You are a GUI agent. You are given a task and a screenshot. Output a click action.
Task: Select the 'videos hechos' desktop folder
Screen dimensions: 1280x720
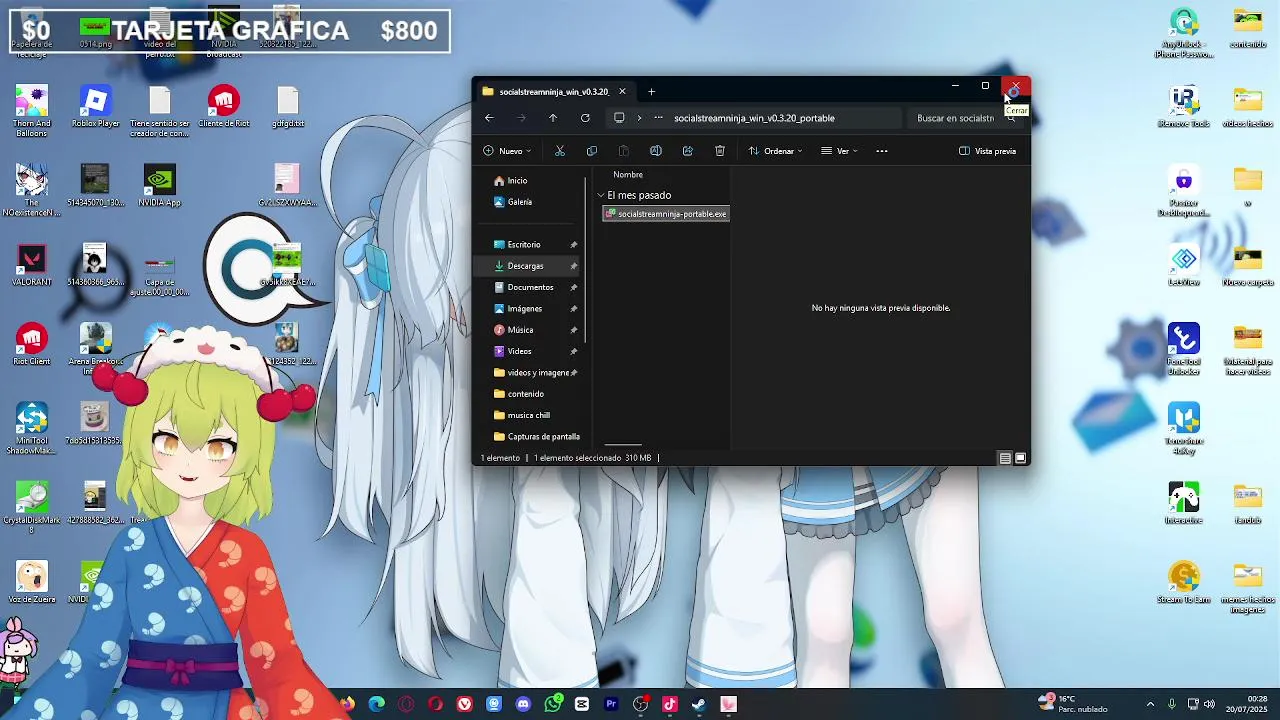click(x=1248, y=108)
